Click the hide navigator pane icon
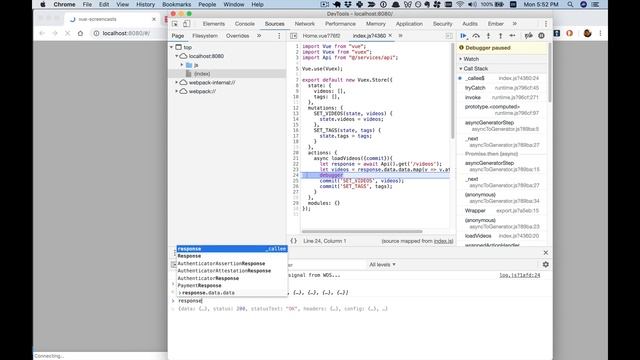The image size is (640, 360). [x=293, y=36]
